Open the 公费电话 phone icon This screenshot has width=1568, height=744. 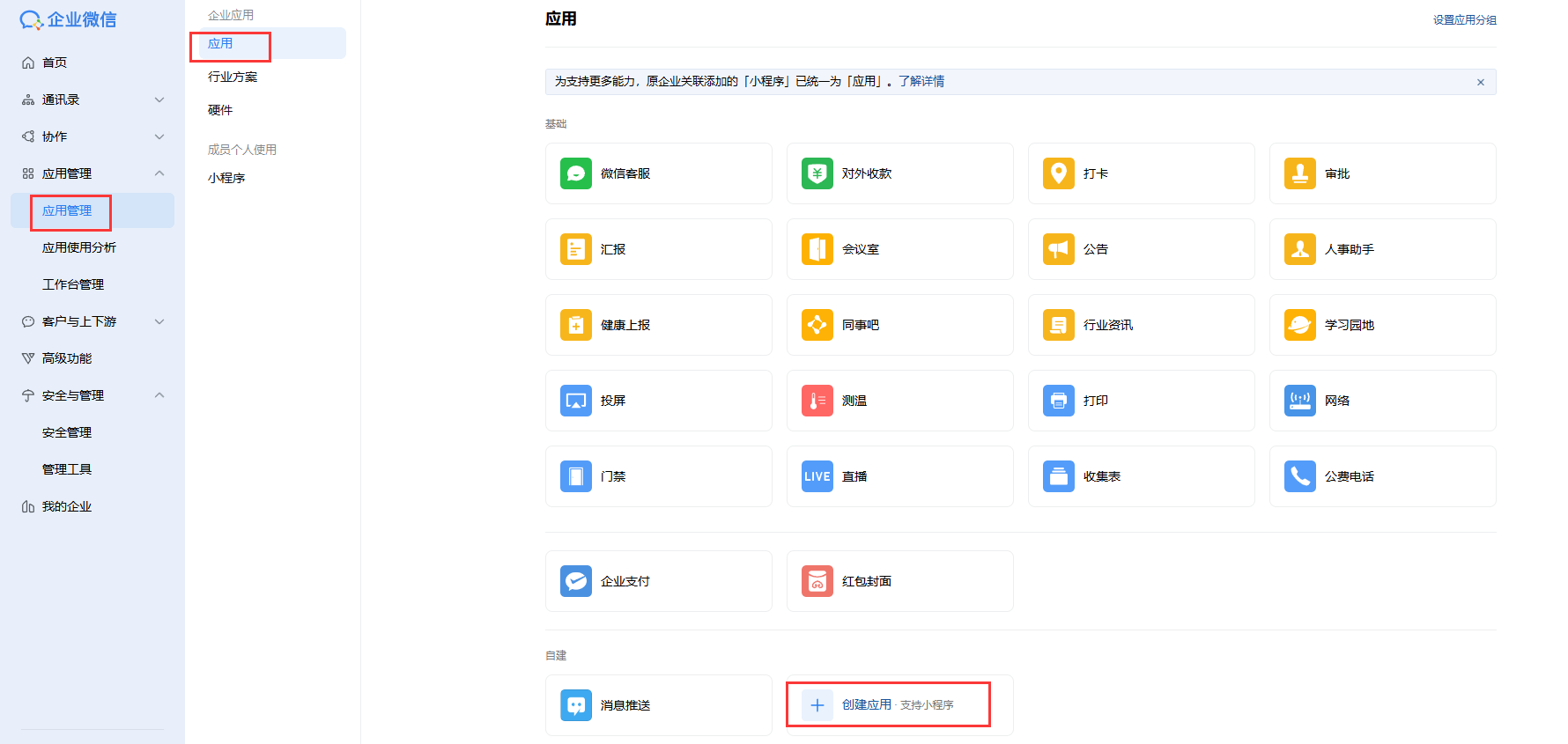[1300, 476]
